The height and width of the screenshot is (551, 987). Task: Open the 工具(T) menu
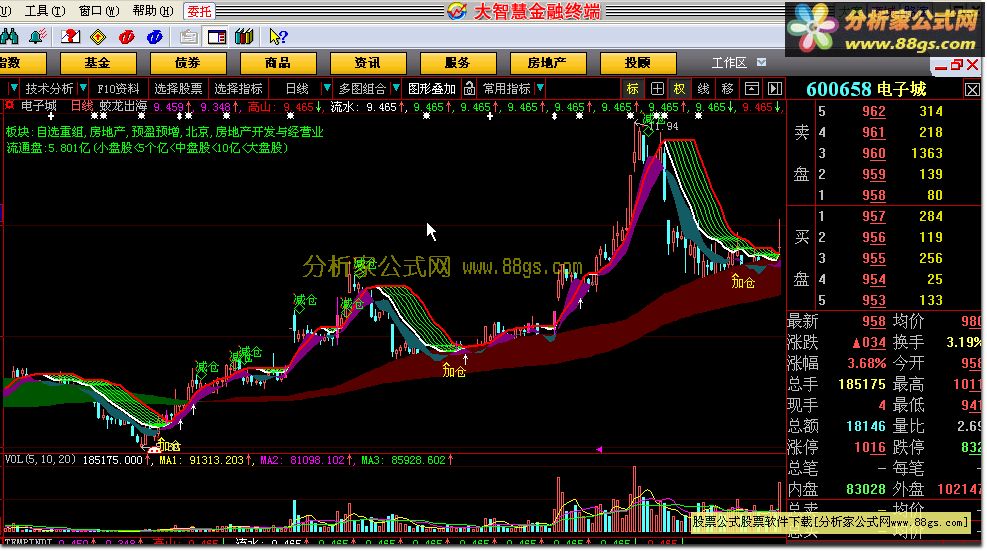[x=45, y=11]
